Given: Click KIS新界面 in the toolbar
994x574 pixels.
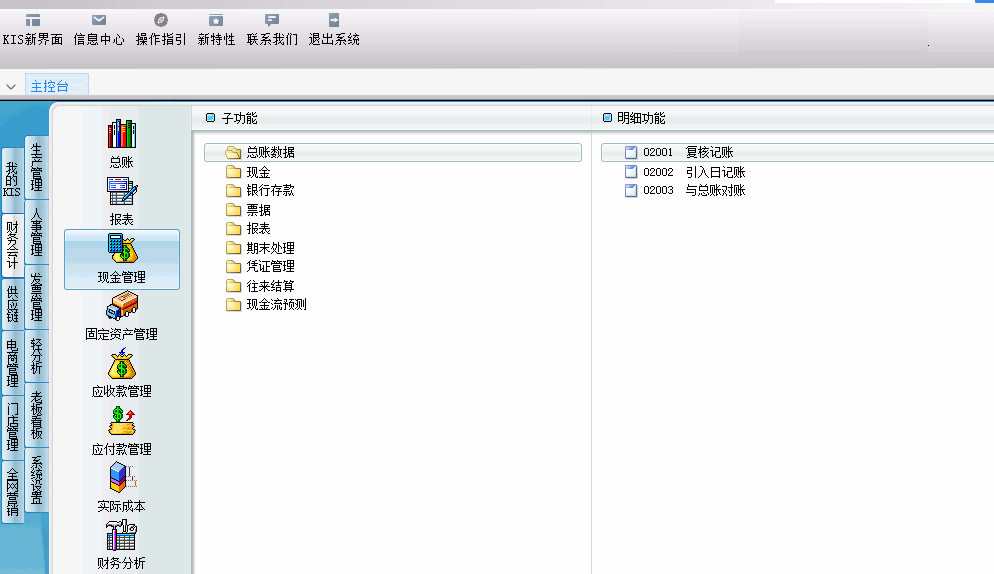Looking at the screenshot, I should click(x=33, y=30).
